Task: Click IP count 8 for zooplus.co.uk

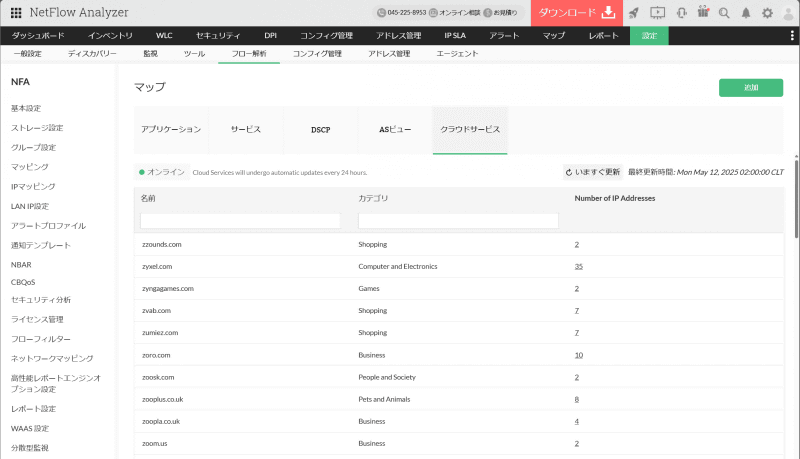Action: (x=577, y=399)
